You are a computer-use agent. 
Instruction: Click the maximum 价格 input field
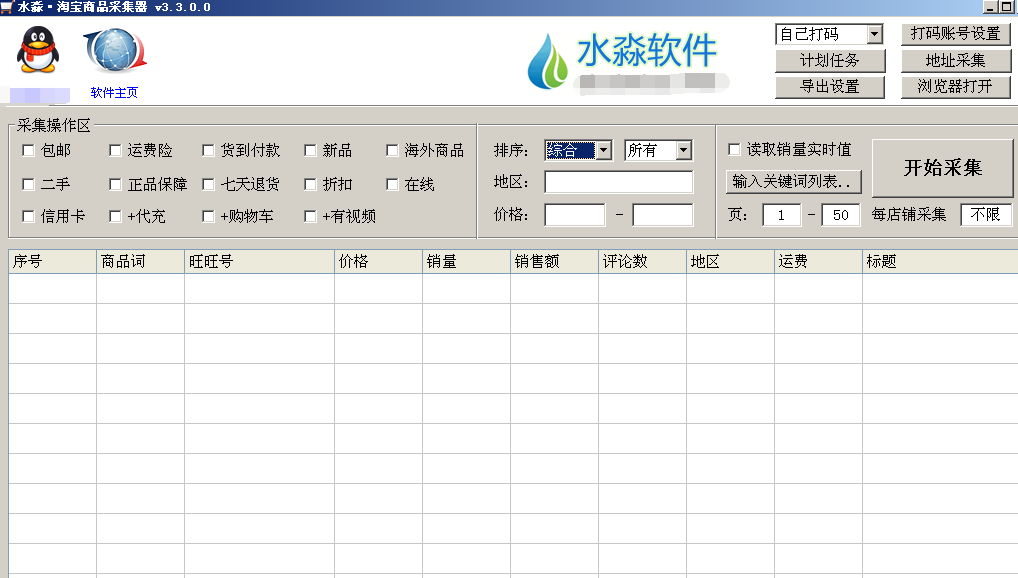[x=663, y=215]
